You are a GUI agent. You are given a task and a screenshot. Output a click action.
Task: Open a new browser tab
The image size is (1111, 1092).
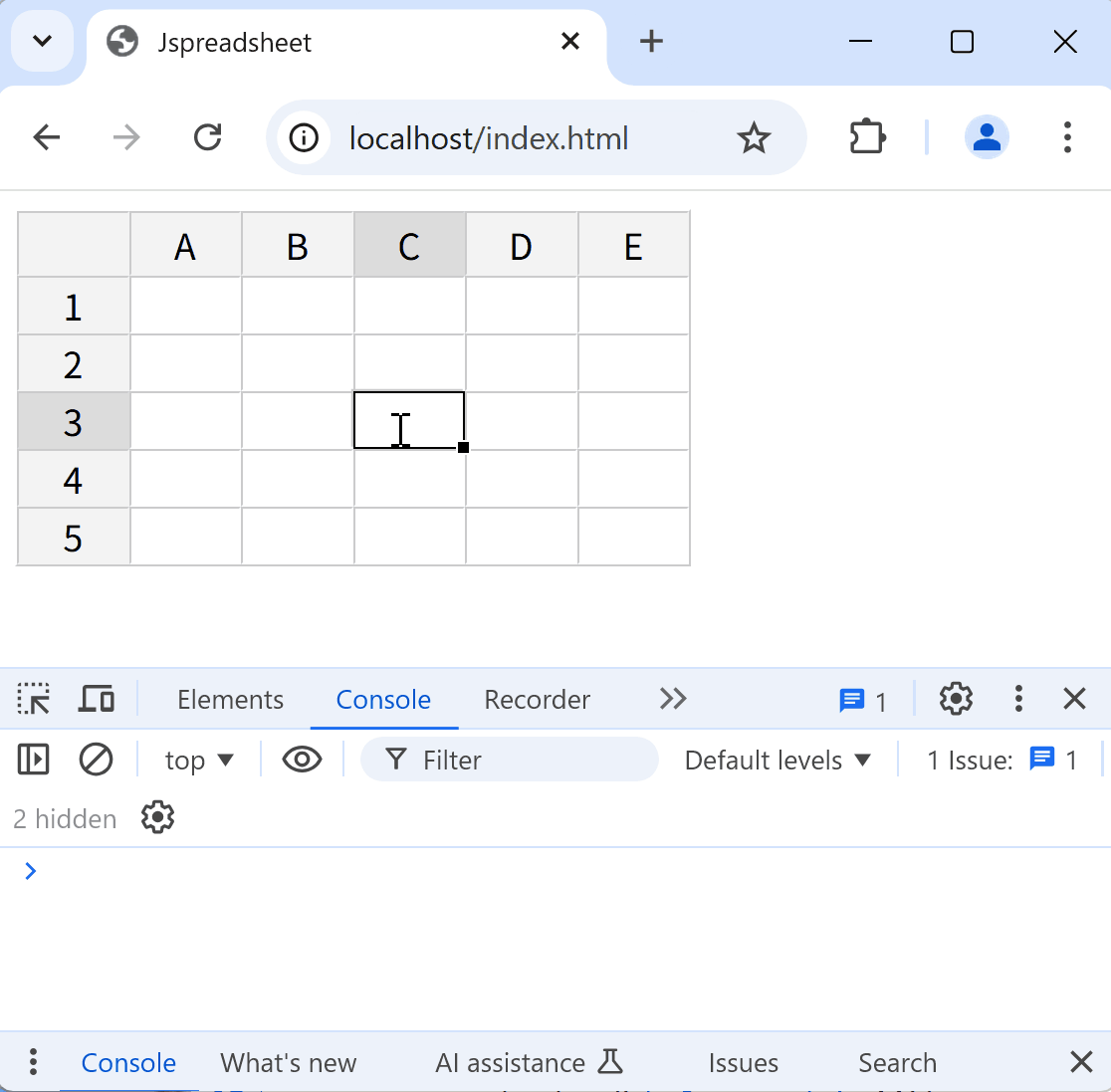(651, 41)
